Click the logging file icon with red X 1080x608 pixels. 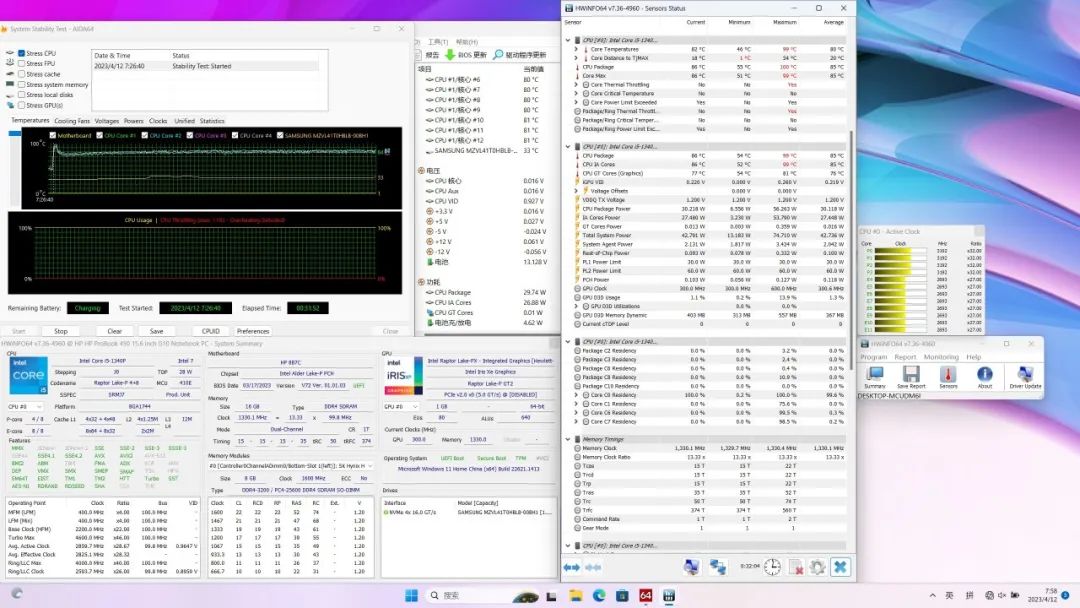point(796,567)
